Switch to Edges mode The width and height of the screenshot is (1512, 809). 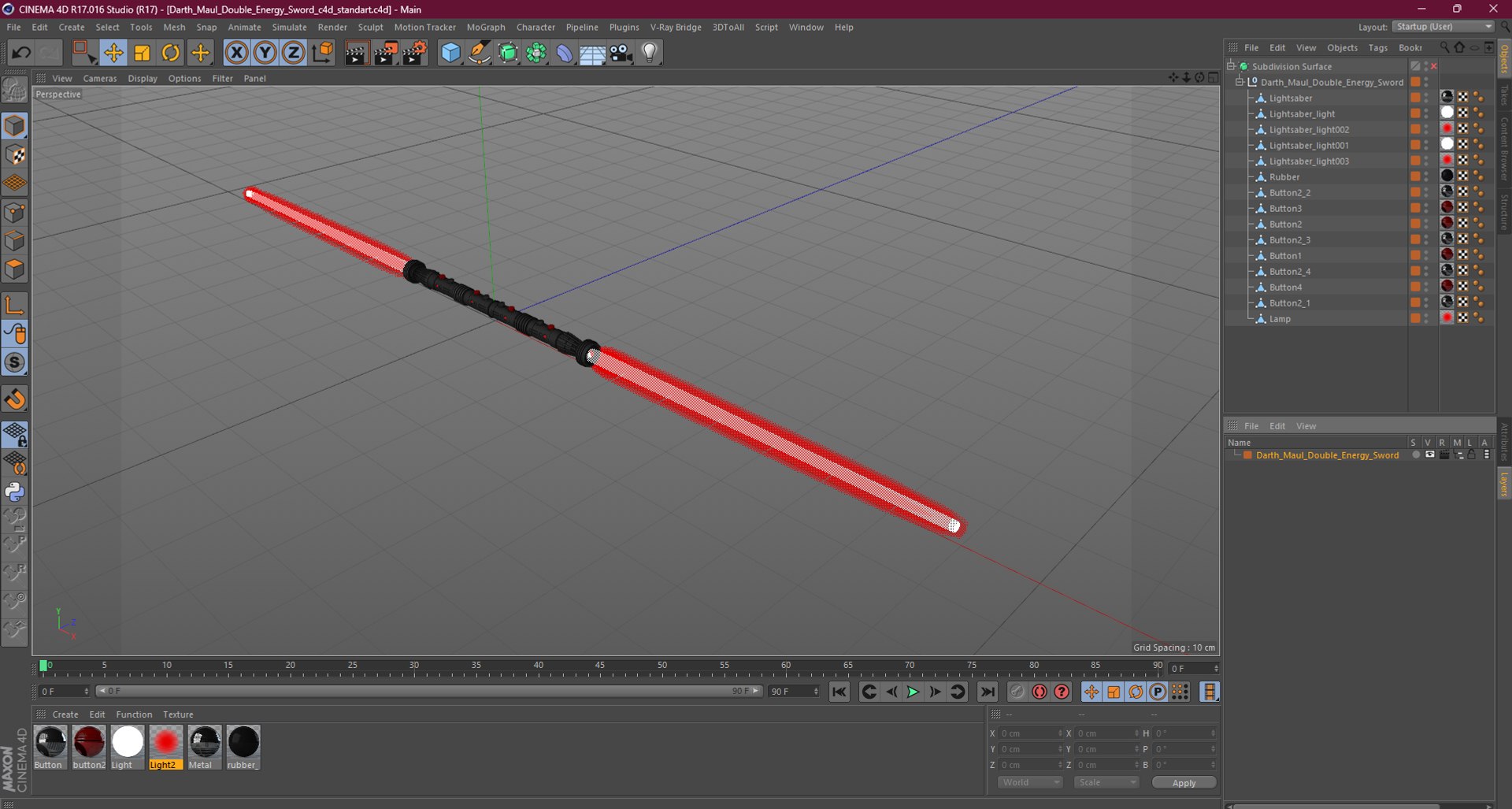[x=15, y=240]
